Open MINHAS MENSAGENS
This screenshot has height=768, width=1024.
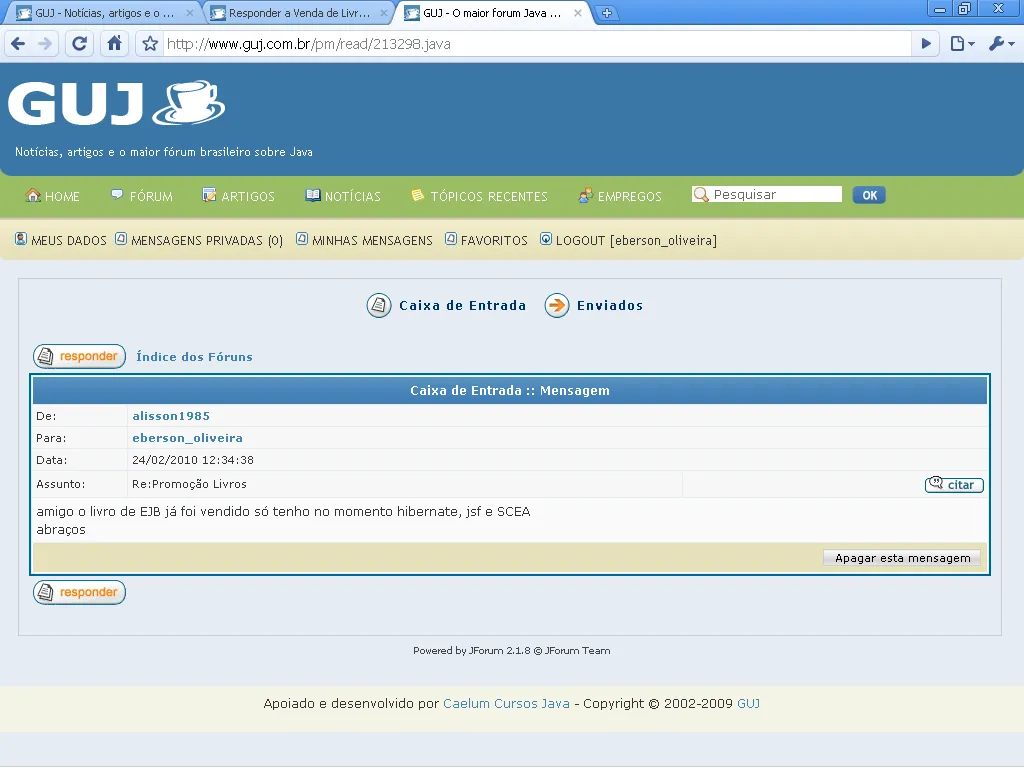click(x=372, y=241)
